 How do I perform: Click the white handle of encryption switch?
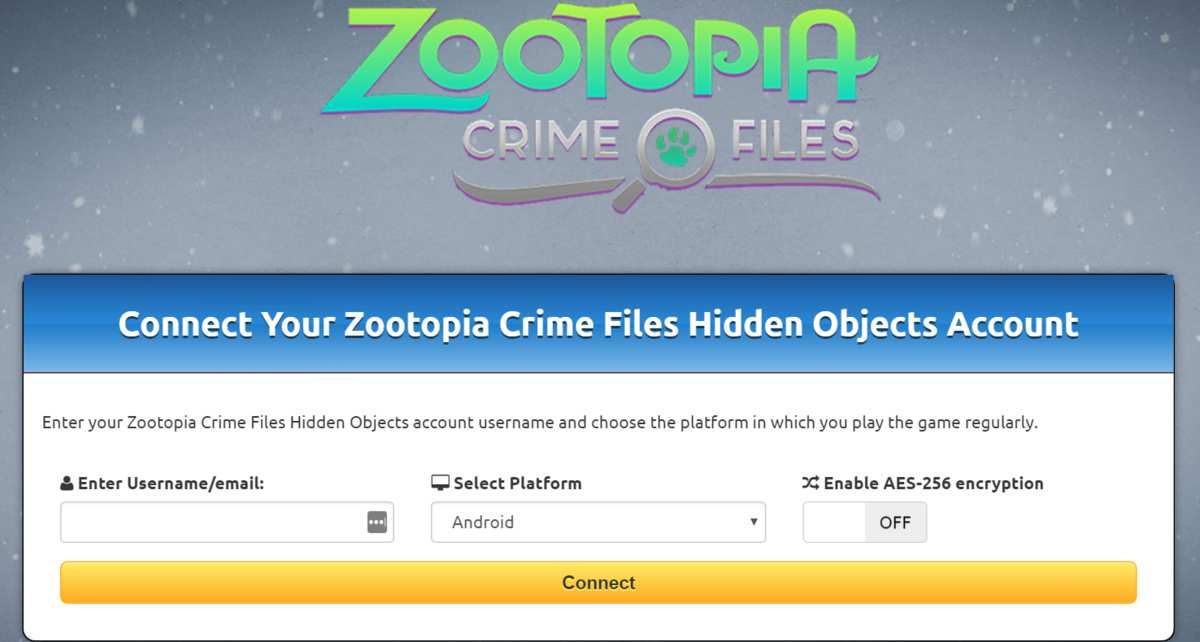[834, 522]
